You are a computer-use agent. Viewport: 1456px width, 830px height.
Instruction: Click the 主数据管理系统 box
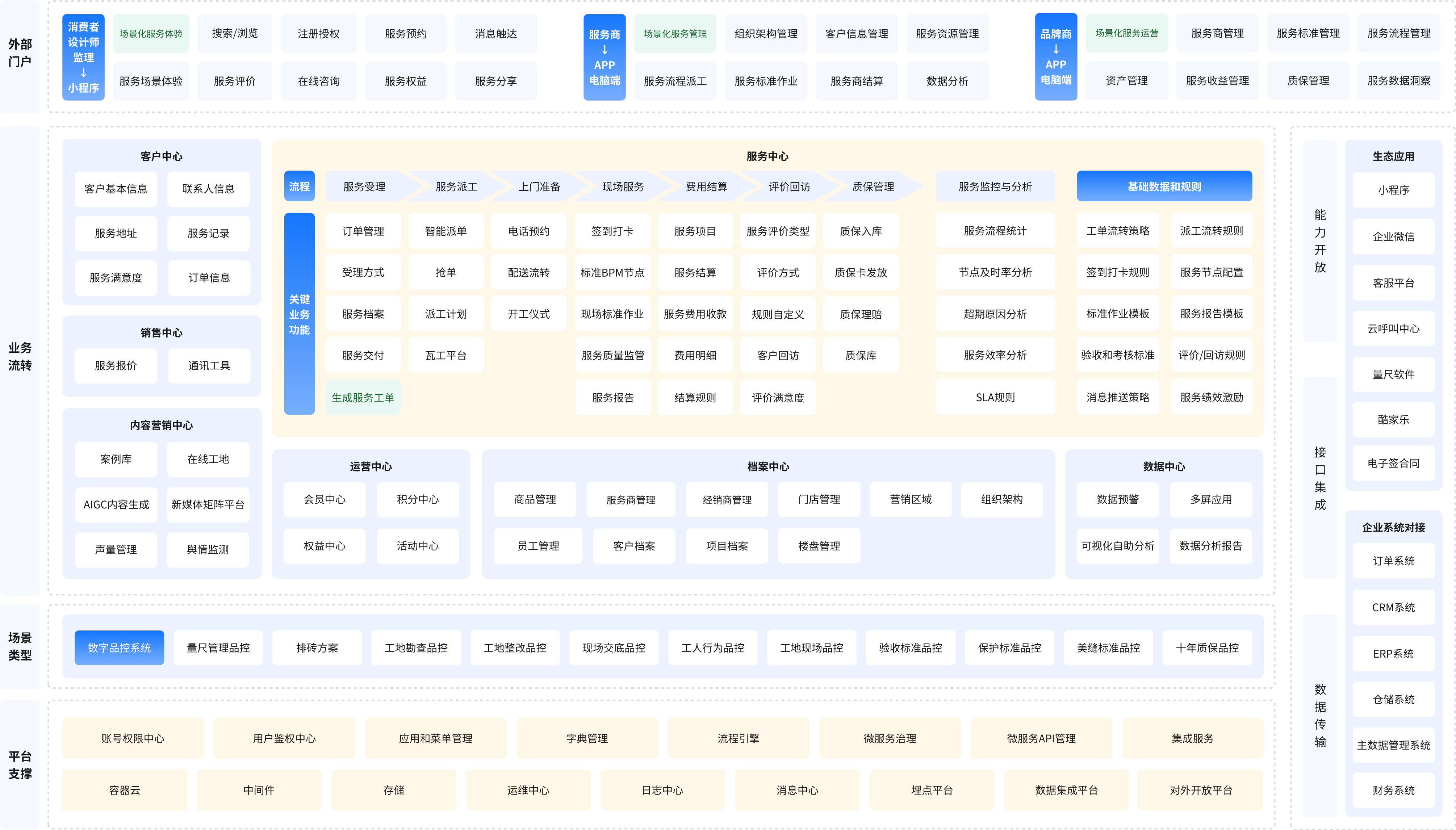pyautogui.click(x=1393, y=745)
